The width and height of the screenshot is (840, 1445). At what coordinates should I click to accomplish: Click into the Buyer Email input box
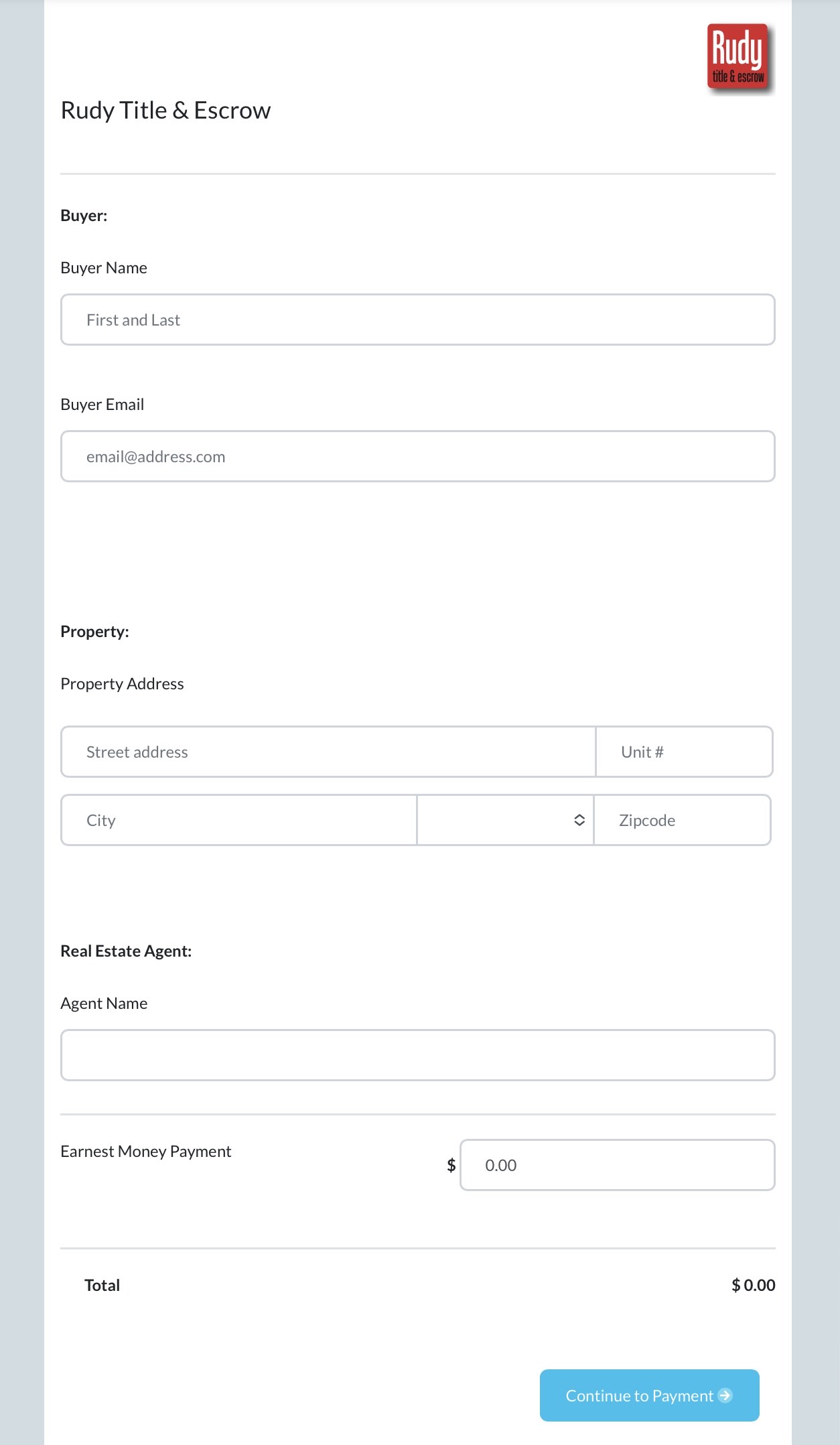[417, 456]
